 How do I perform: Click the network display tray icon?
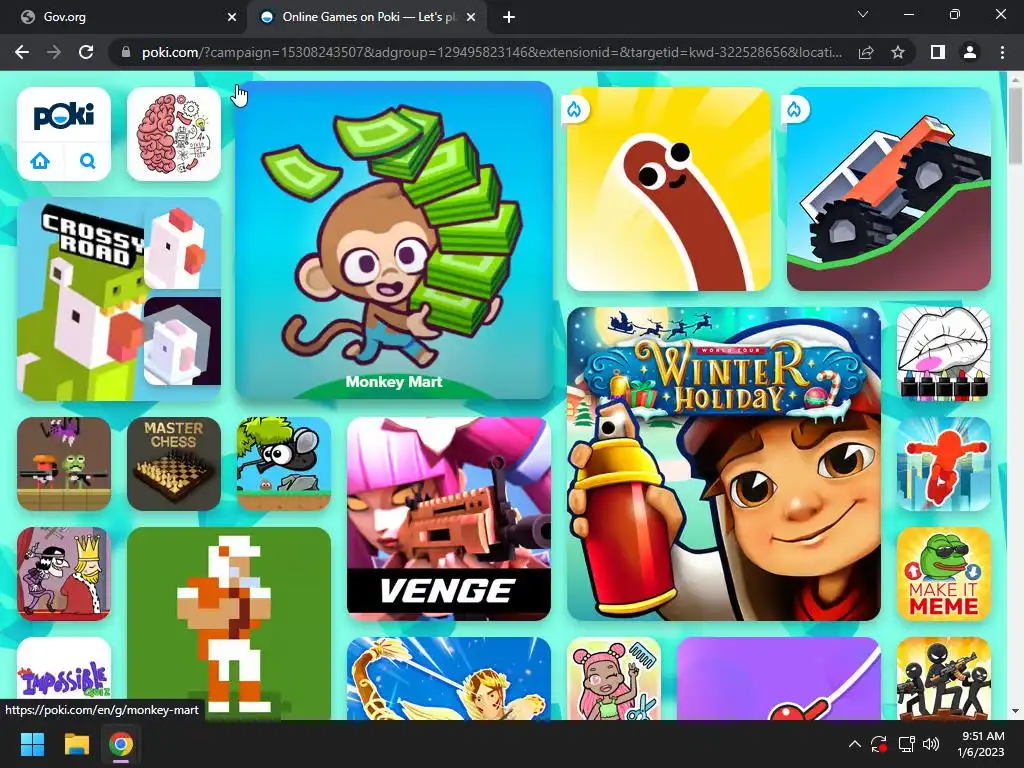(x=906, y=744)
